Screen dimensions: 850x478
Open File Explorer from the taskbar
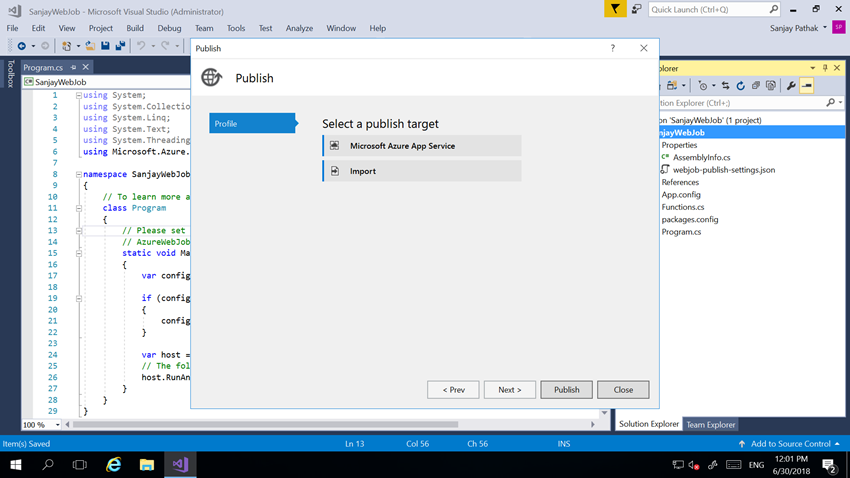point(146,464)
